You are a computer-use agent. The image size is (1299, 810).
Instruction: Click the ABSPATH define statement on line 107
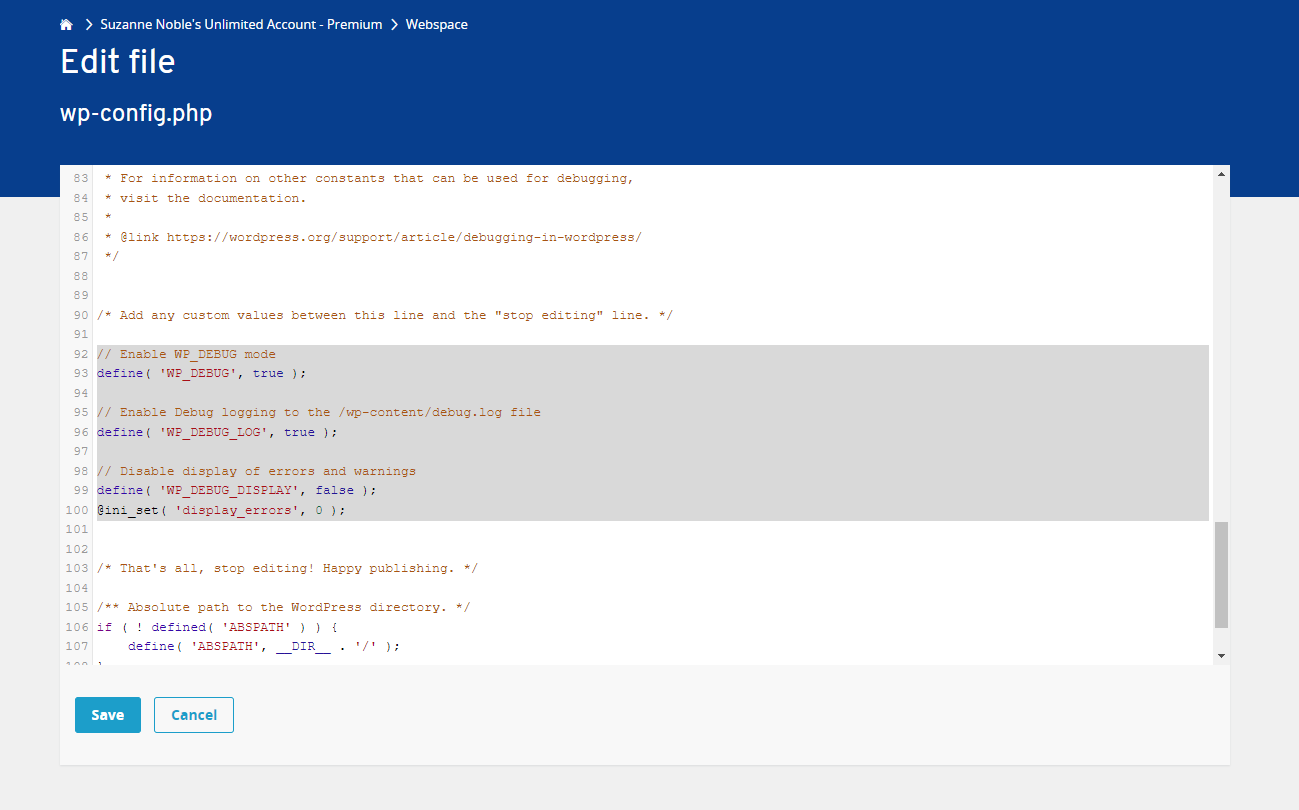263,646
